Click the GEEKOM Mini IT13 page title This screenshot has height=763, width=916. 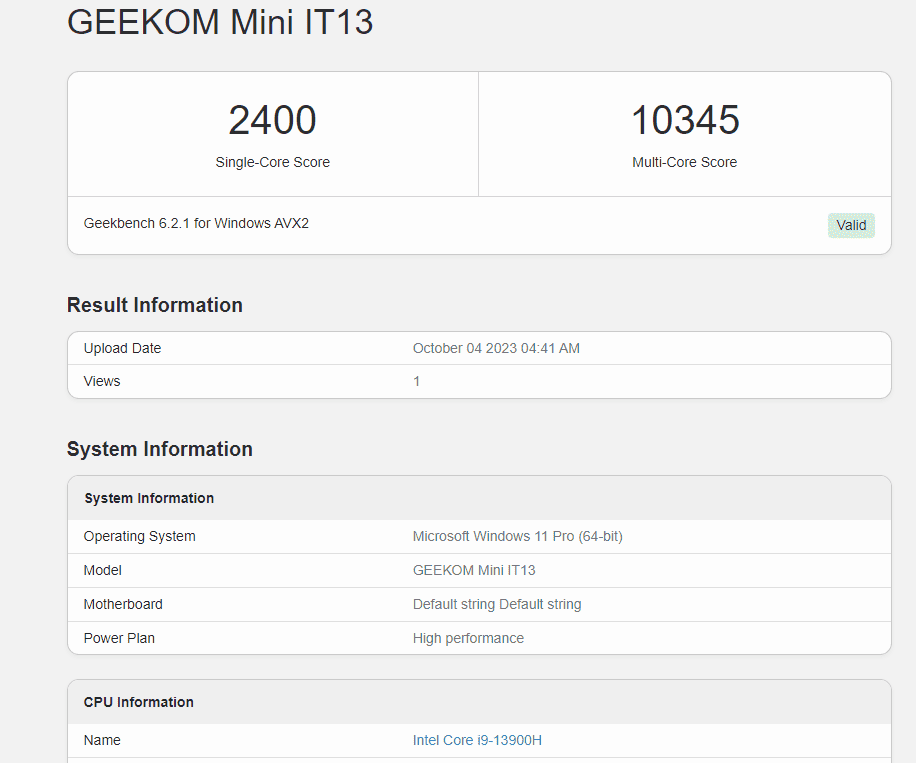220,21
